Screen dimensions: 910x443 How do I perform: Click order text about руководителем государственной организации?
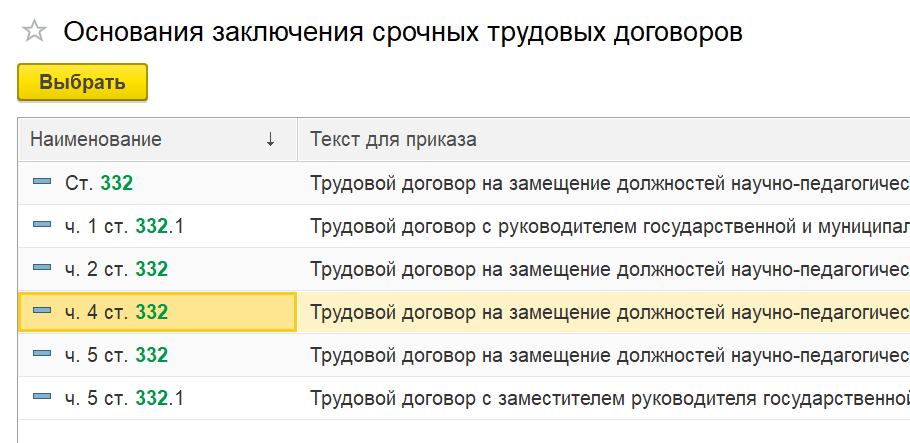pos(608,226)
